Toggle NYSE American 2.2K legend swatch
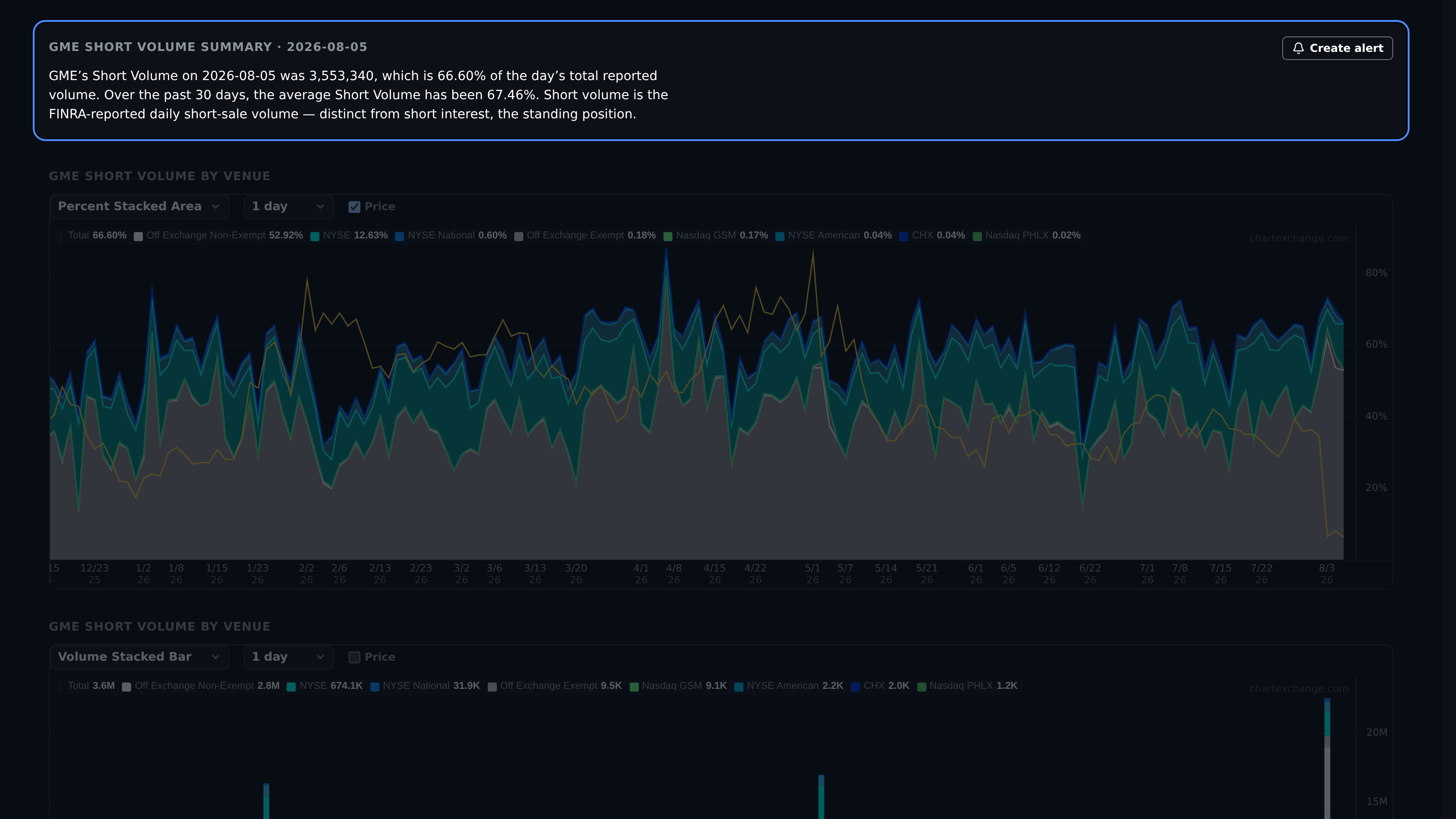This screenshot has width=1456, height=819. tap(738, 687)
